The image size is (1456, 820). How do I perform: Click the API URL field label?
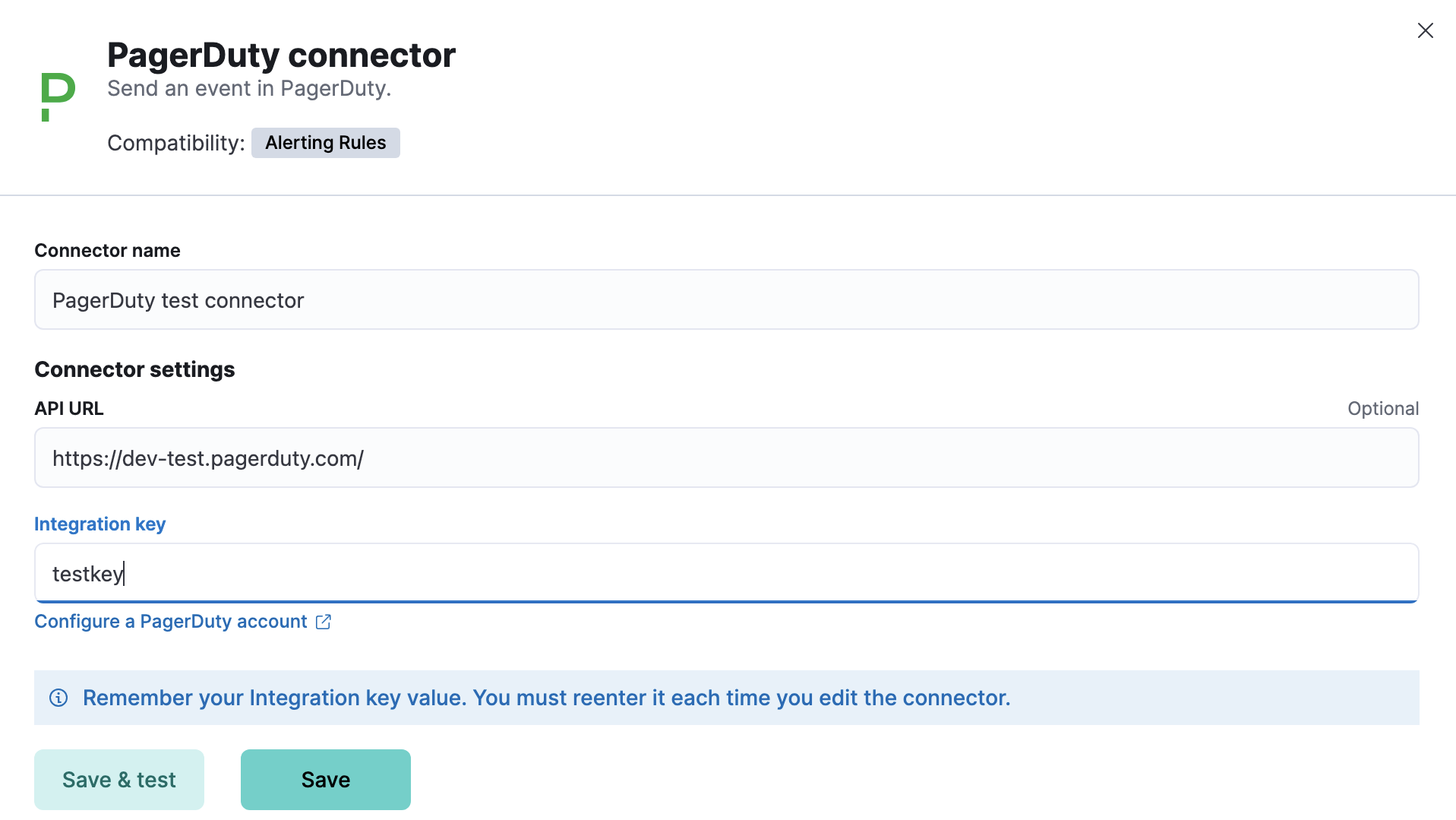click(x=68, y=408)
